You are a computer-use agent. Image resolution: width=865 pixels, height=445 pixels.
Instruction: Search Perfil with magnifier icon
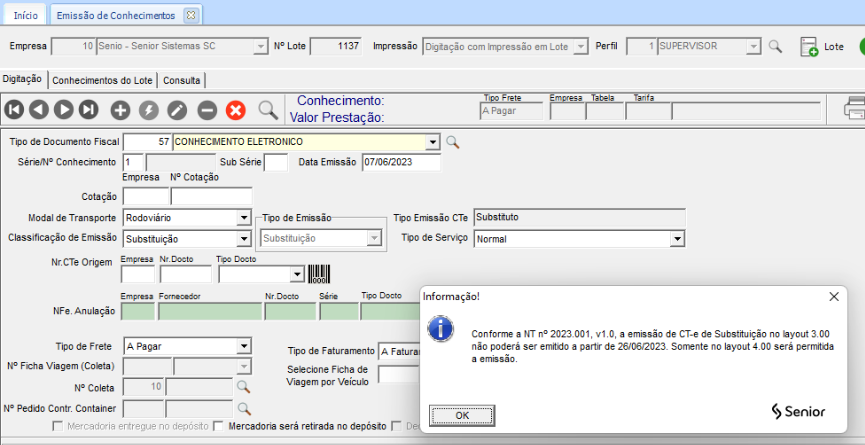point(775,46)
